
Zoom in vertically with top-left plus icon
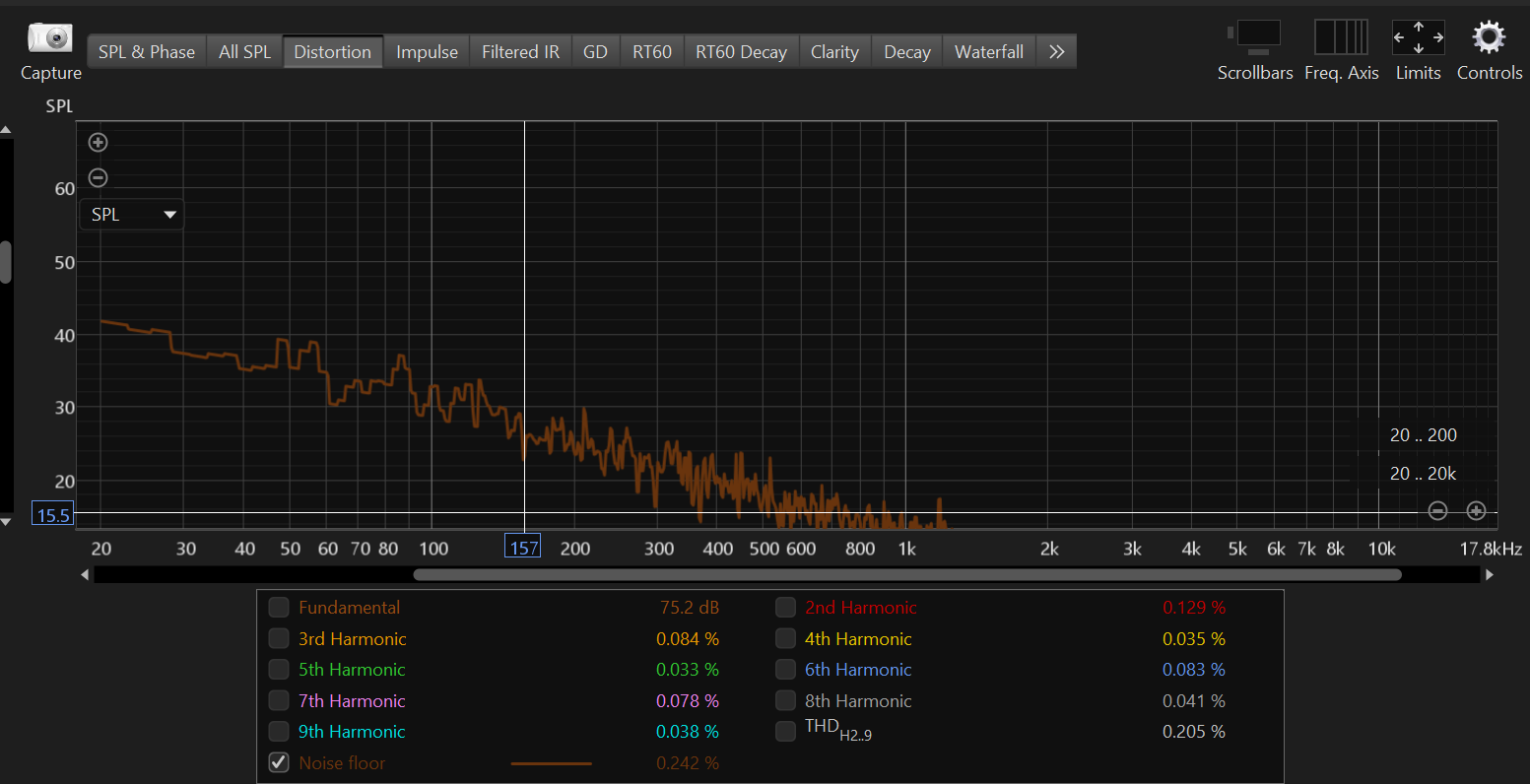(98, 143)
